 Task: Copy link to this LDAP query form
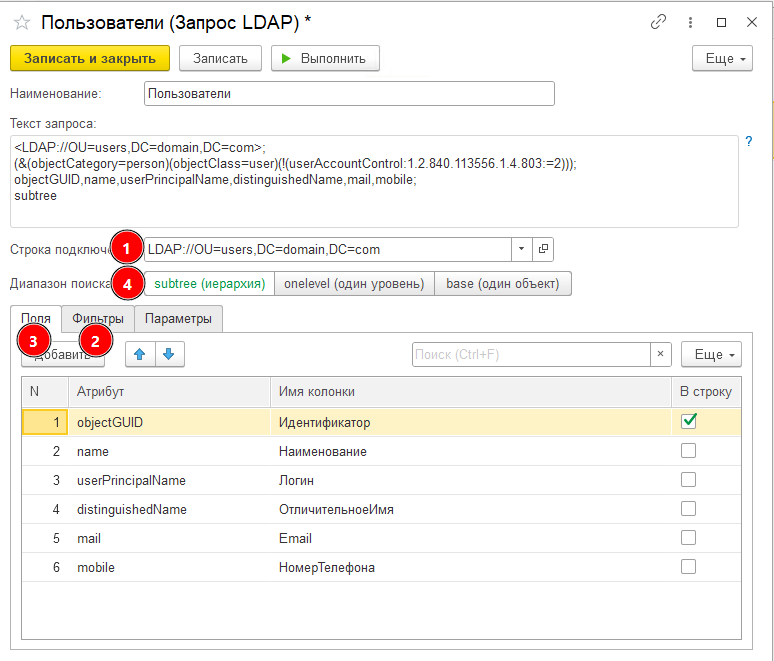[x=658, y=22]
